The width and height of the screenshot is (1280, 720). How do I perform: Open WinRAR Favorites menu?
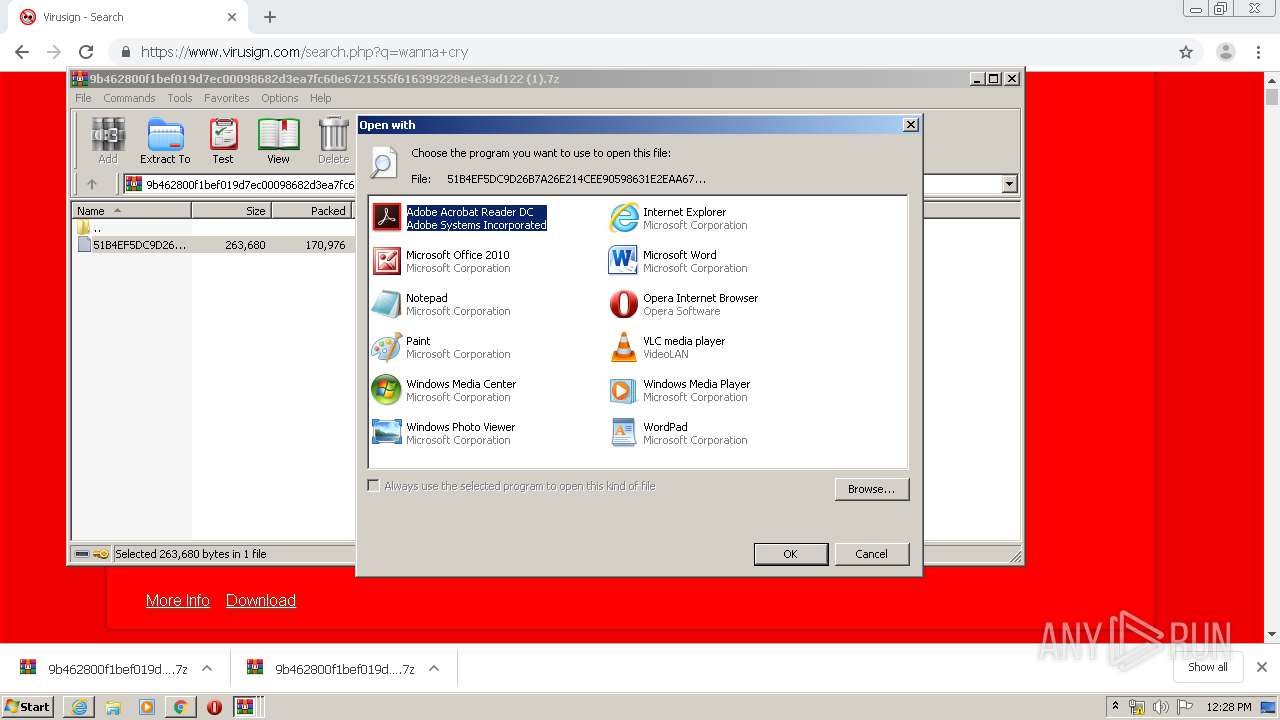[x=227, y=98]
